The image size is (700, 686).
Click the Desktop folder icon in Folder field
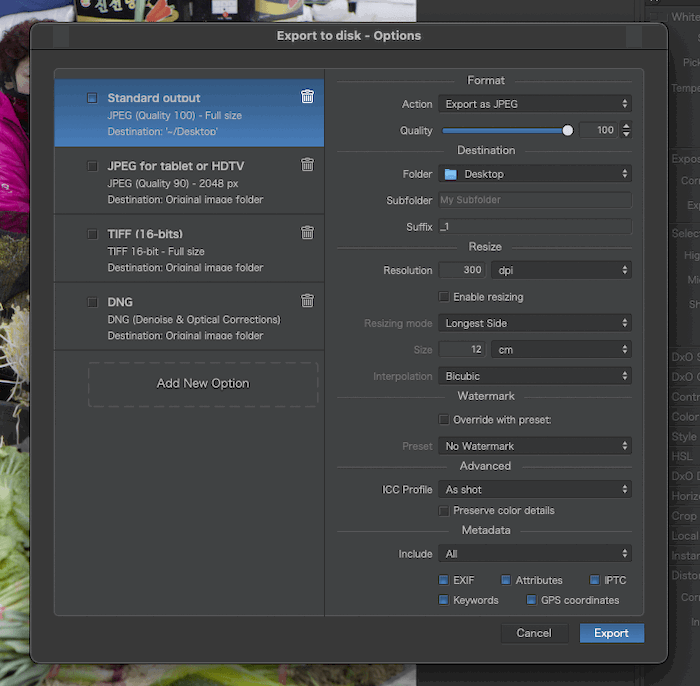coord(450,174)
